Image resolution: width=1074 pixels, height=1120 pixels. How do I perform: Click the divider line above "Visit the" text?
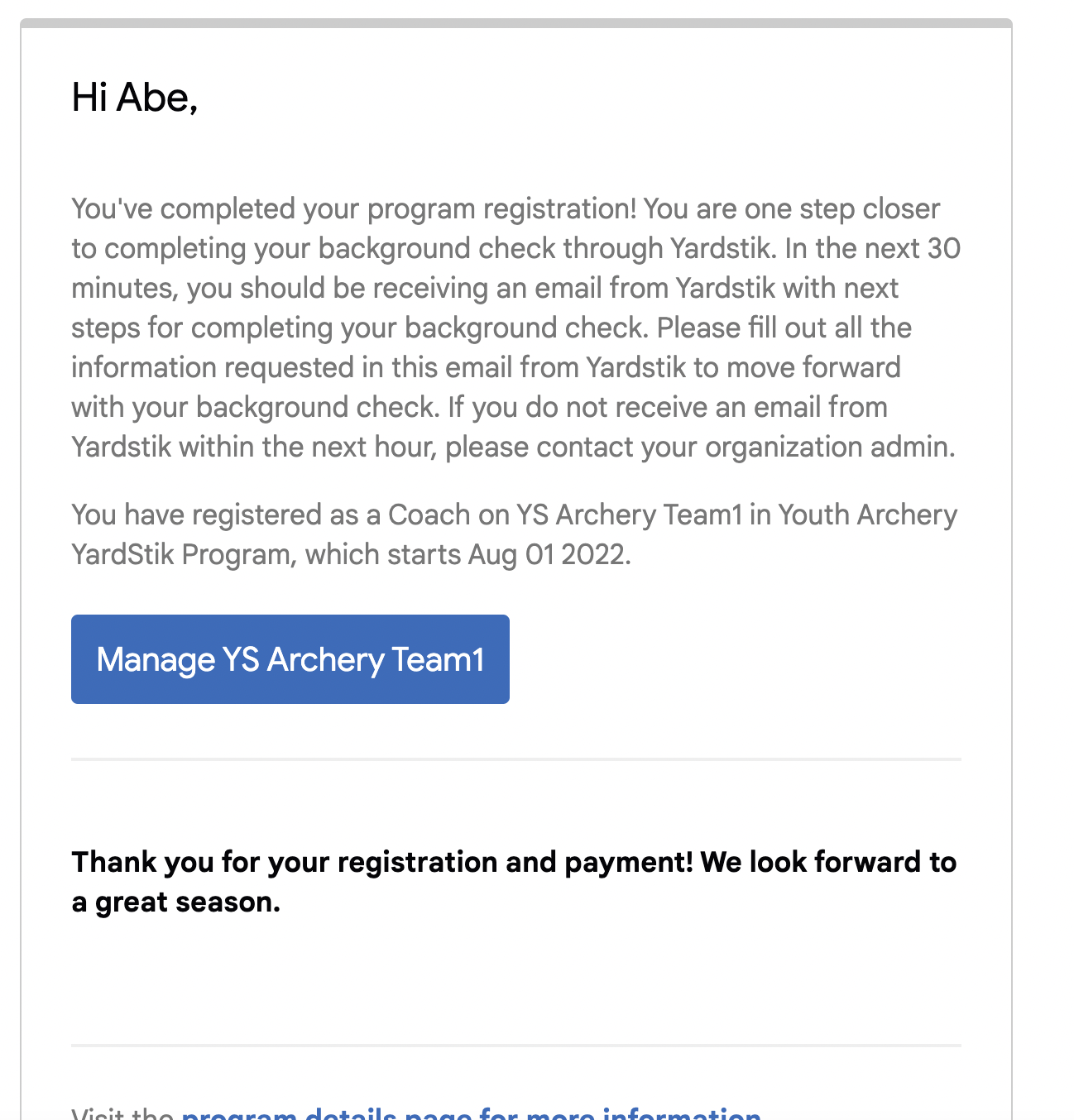516,1046
